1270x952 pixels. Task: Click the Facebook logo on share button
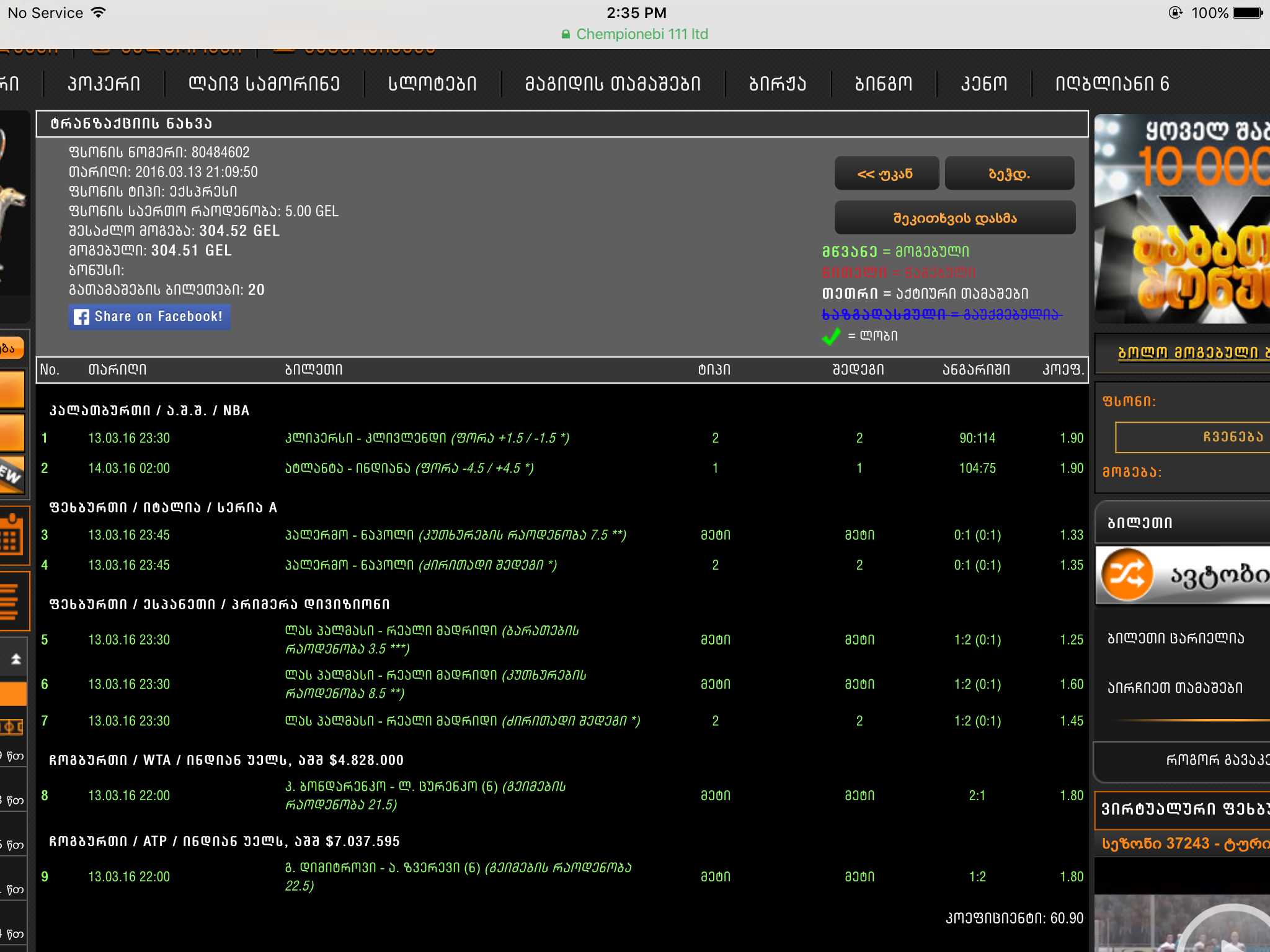(x=81, y=317)
